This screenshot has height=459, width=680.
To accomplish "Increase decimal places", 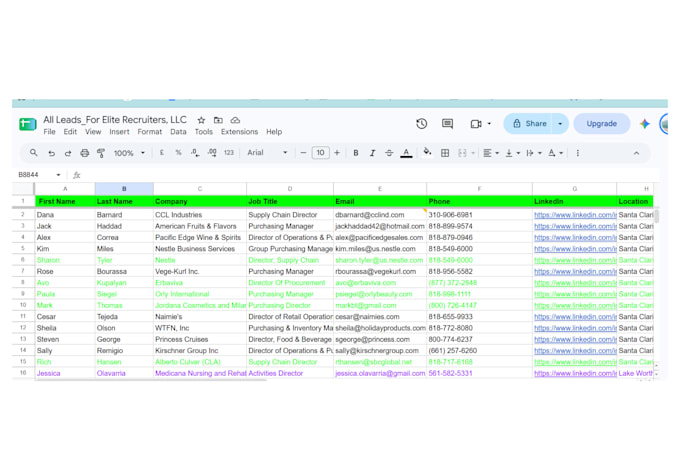I will (x=212, y=153).
